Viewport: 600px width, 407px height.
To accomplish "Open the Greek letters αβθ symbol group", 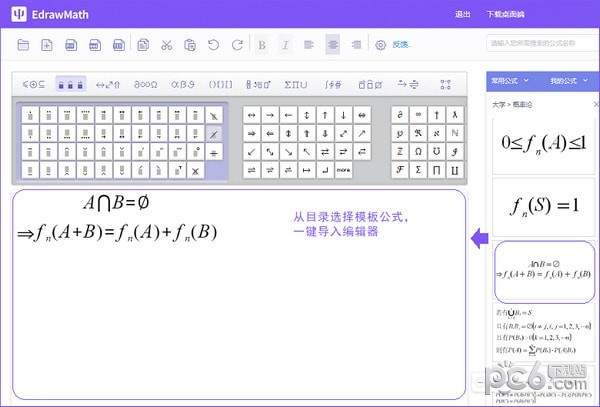I will [x=183, y=84].
